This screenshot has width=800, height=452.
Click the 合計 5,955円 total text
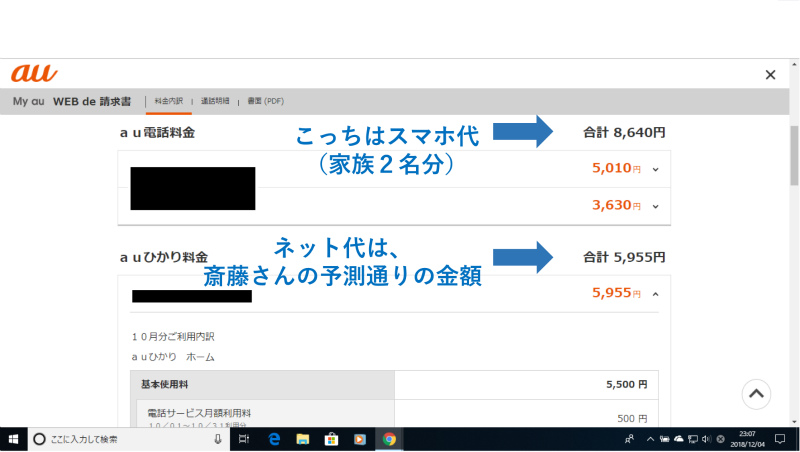pyautogui.click(x=624, y=257)
